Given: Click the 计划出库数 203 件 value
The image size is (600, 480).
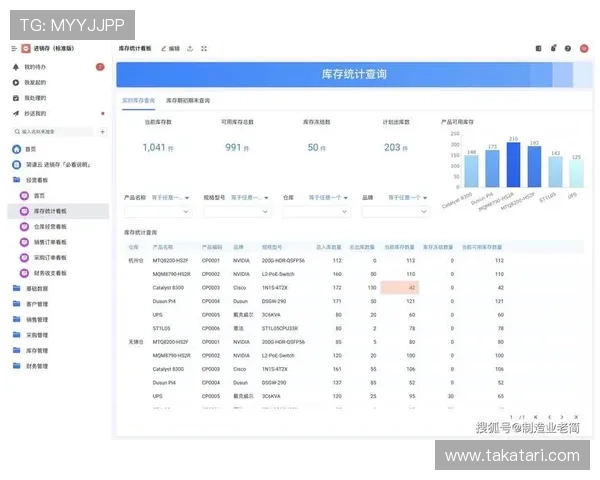Looking at the screenshot, I should coord(396,148).
